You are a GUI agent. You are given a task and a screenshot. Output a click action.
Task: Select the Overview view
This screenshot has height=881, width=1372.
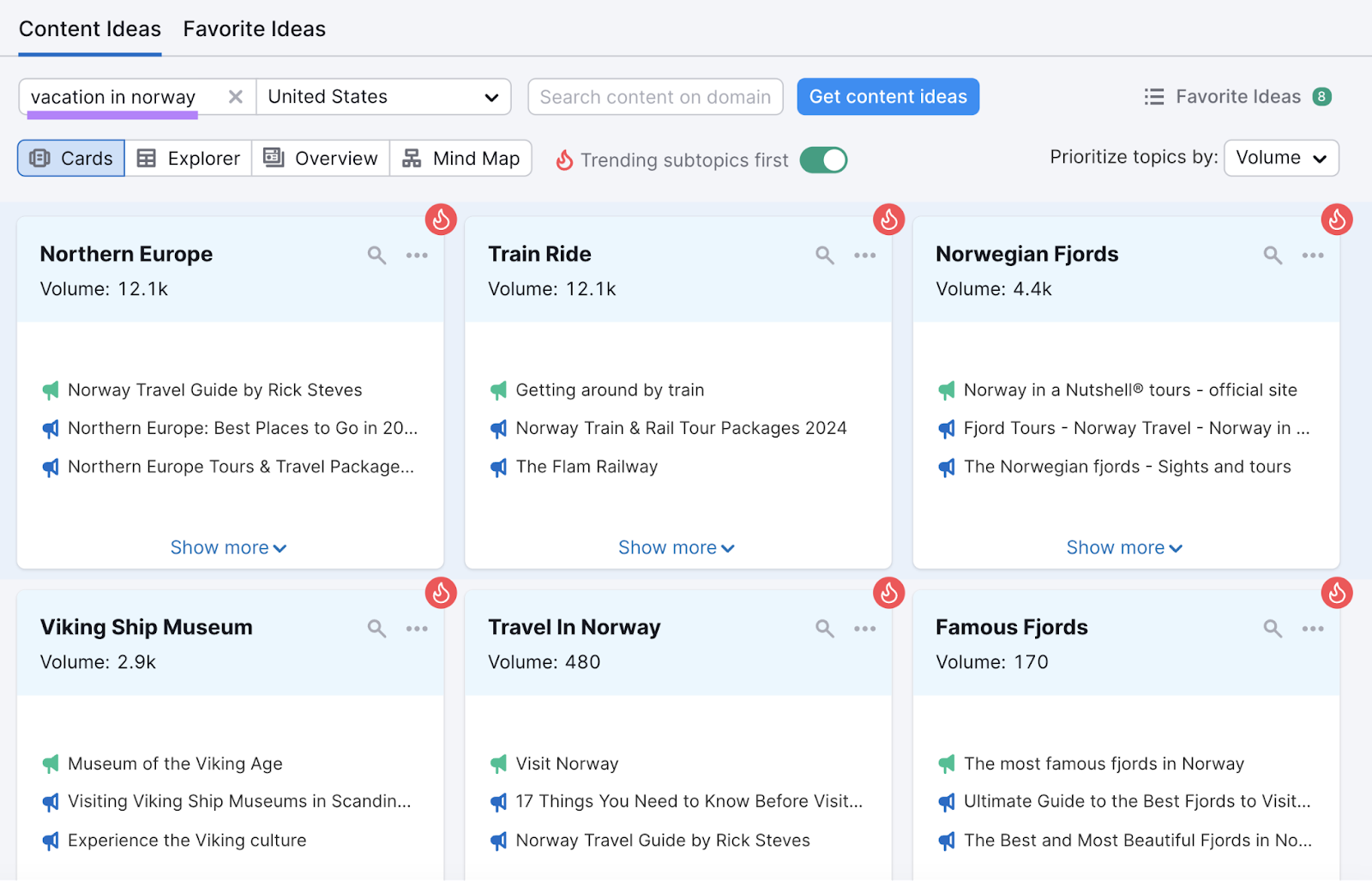pyautogui.click(x=320, y=158)
